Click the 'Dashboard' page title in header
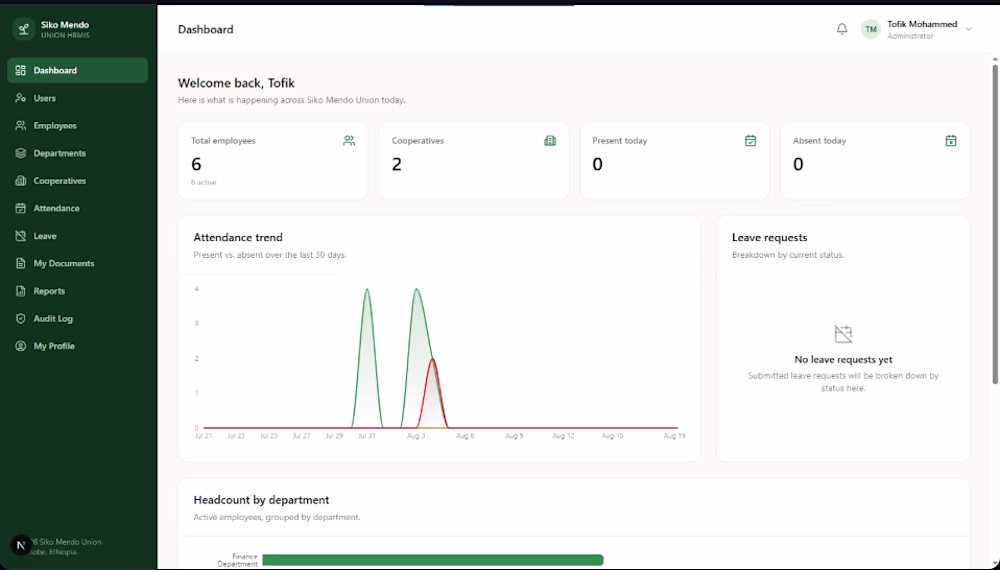The height and width of the screenshot is (570, 1000). pos(205,29)
